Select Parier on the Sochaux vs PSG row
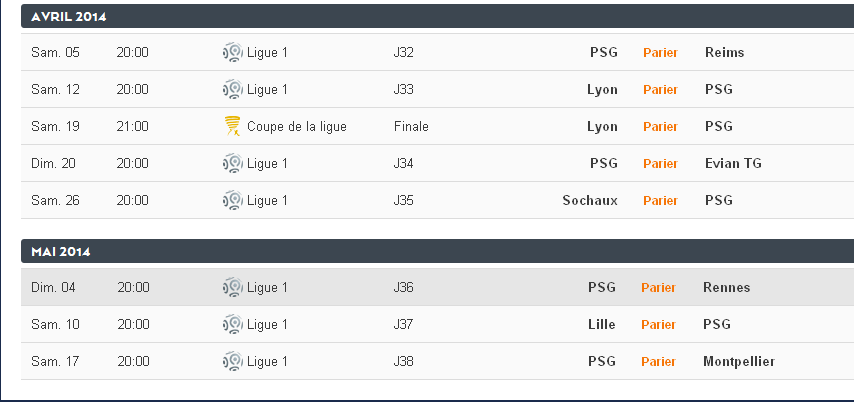Viewport: 854px width, 402px height. tap(660, 200)
